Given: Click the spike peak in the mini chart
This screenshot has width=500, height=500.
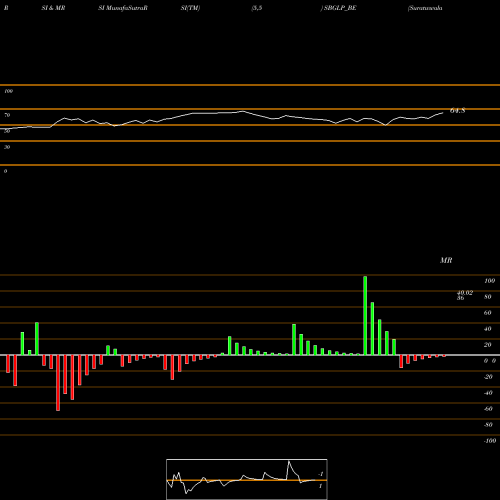Looking at the screenshot, I should pyautogui.click(x=289, y=462).
